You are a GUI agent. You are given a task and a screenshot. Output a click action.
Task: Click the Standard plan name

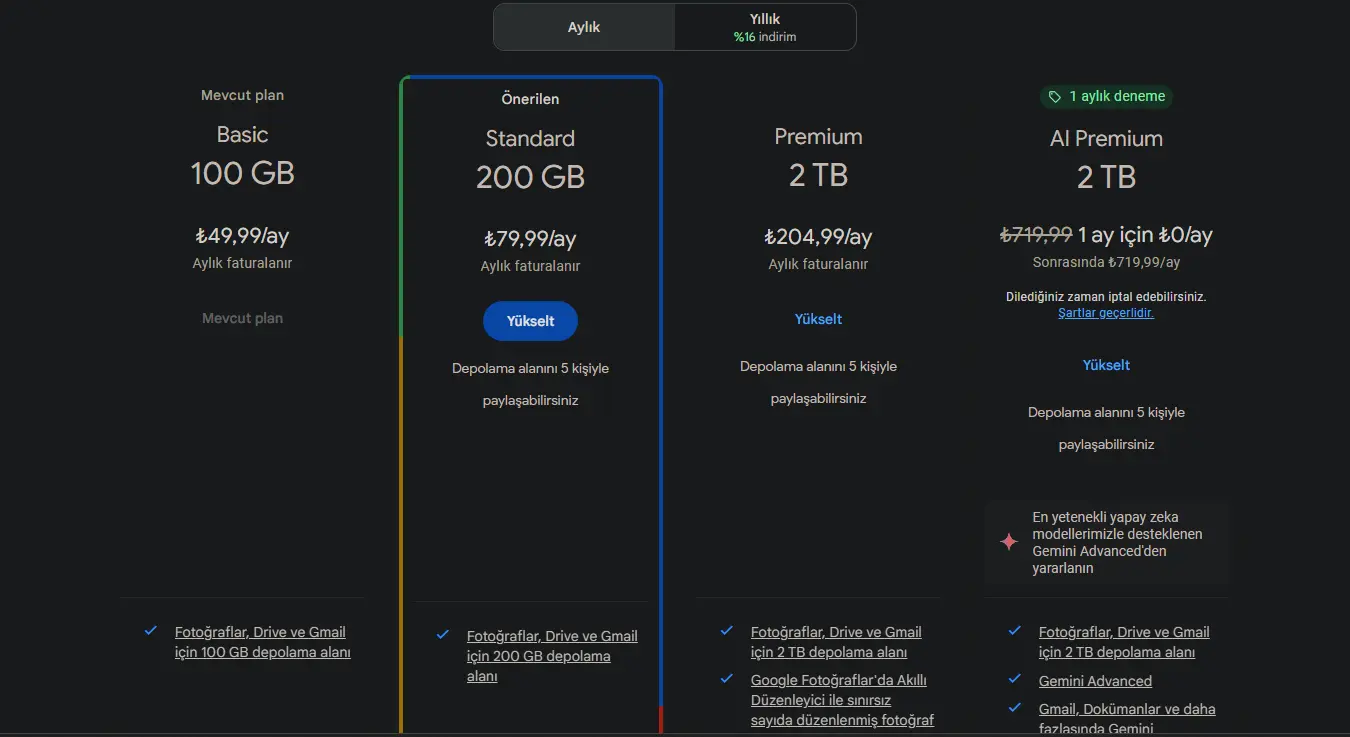(530, 138)
